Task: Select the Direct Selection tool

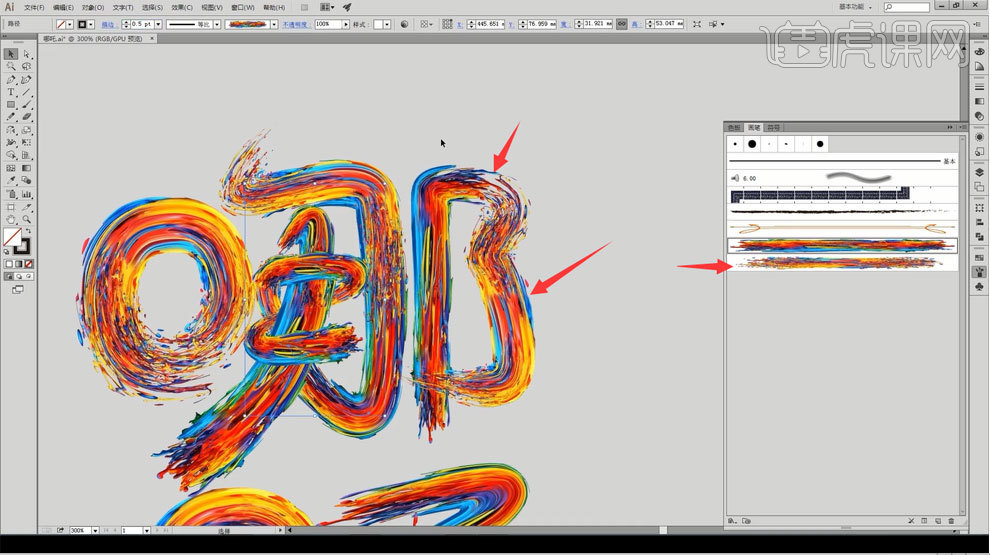Action: click(27, 54)
